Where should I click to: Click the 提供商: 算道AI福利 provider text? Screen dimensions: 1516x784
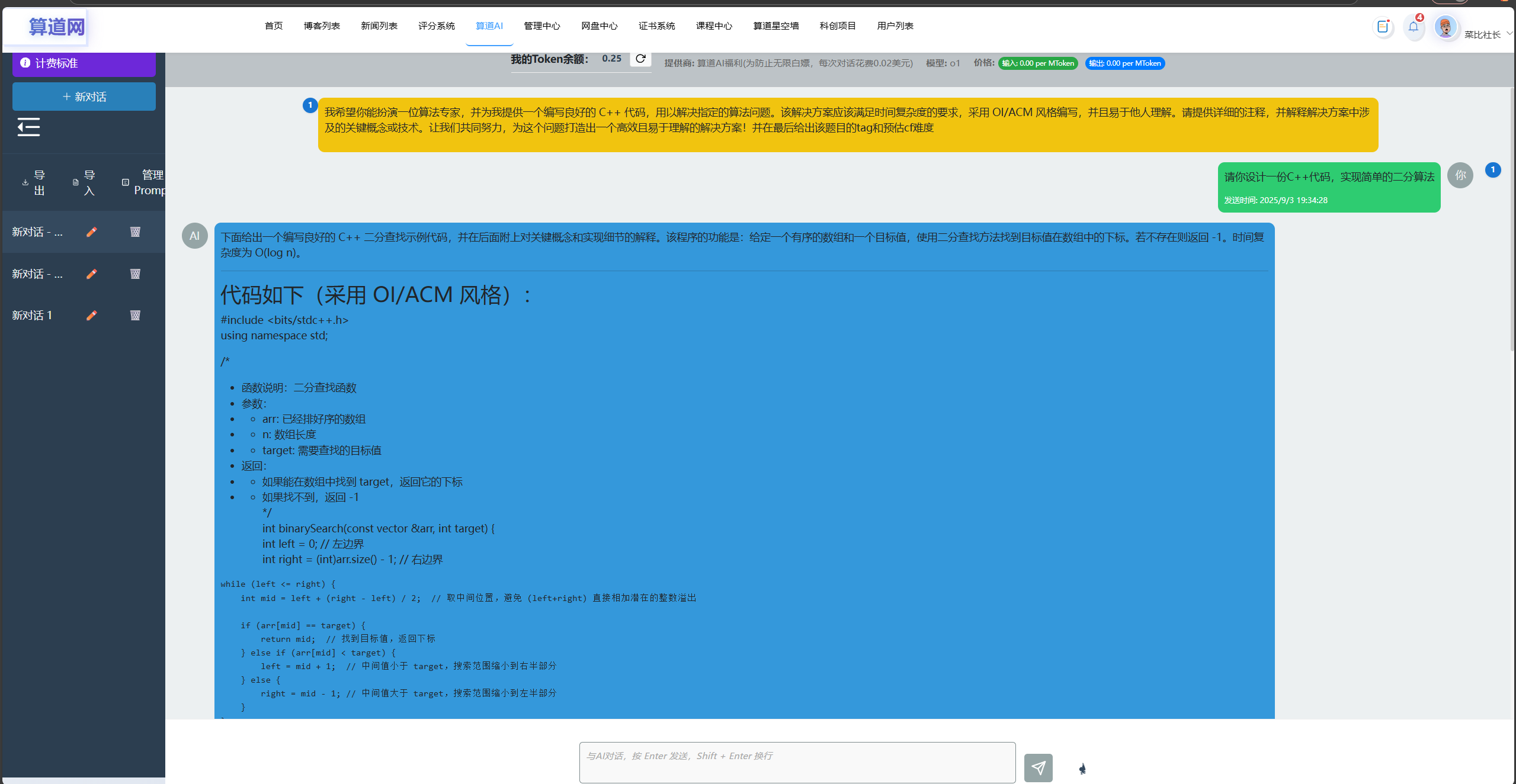[789, 63]
